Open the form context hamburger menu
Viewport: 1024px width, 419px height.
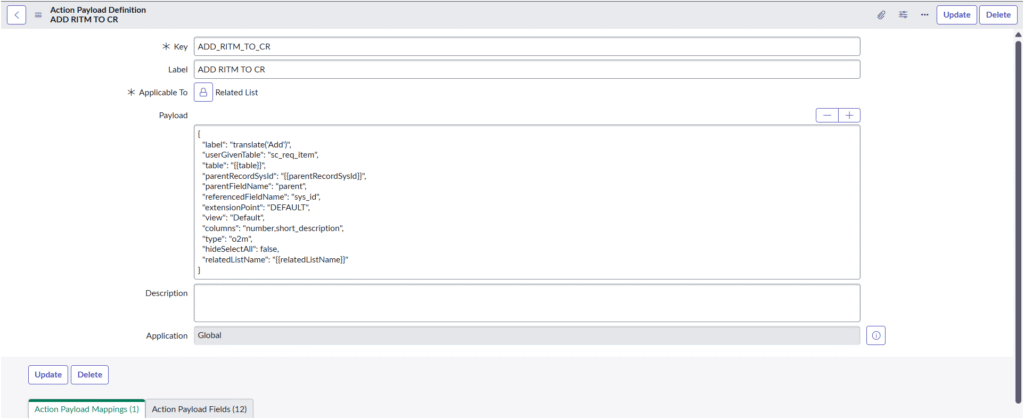(x=38, y=14)
